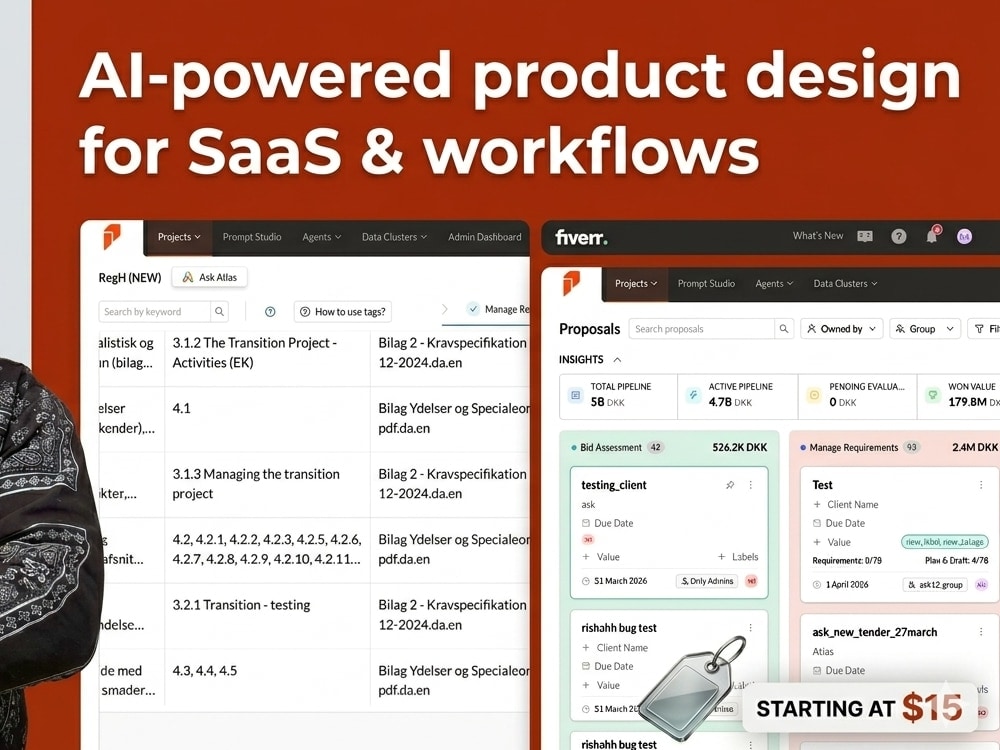Open Admin Dashboard in the navigation bar
1000x750 pixels.
coord(485,237)
